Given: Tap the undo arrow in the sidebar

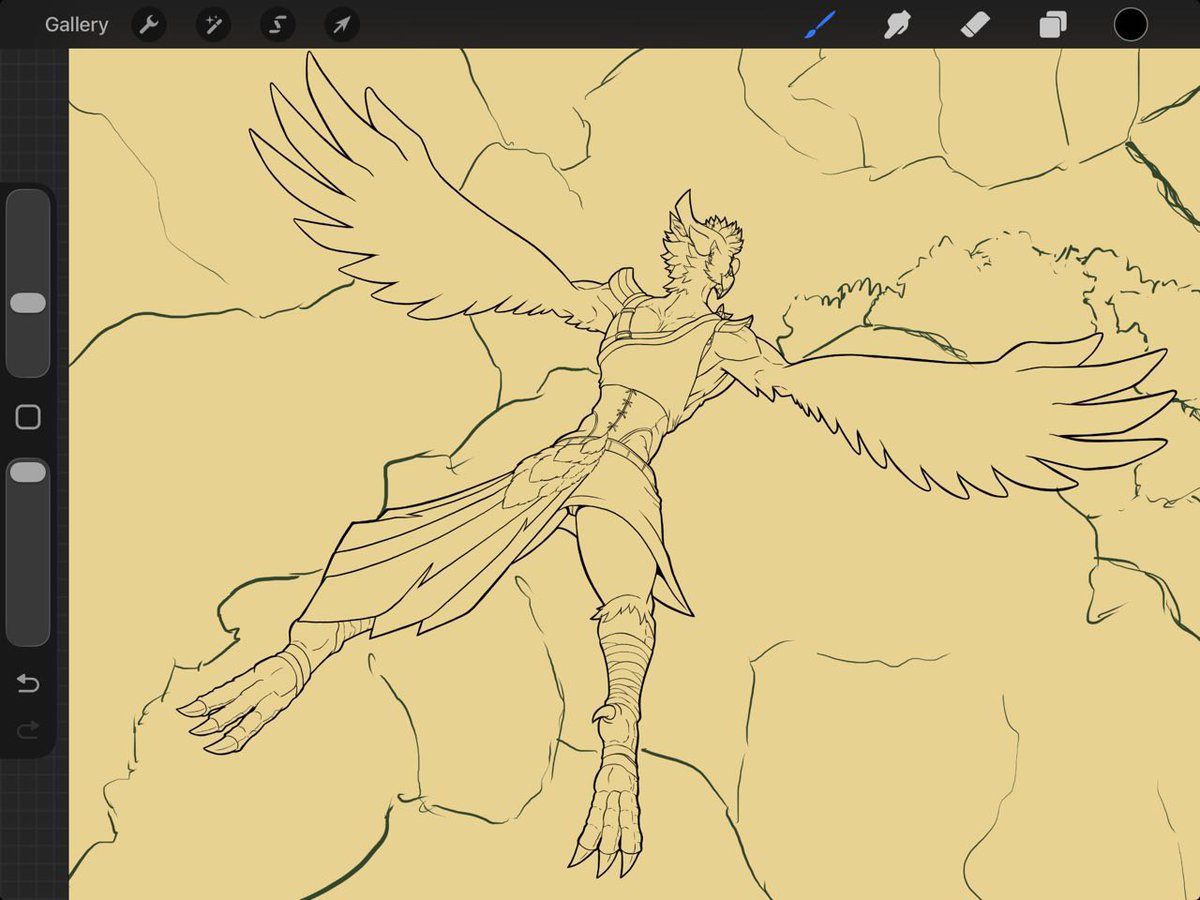Looking at the screenshot, I should [x=28, y=684].
